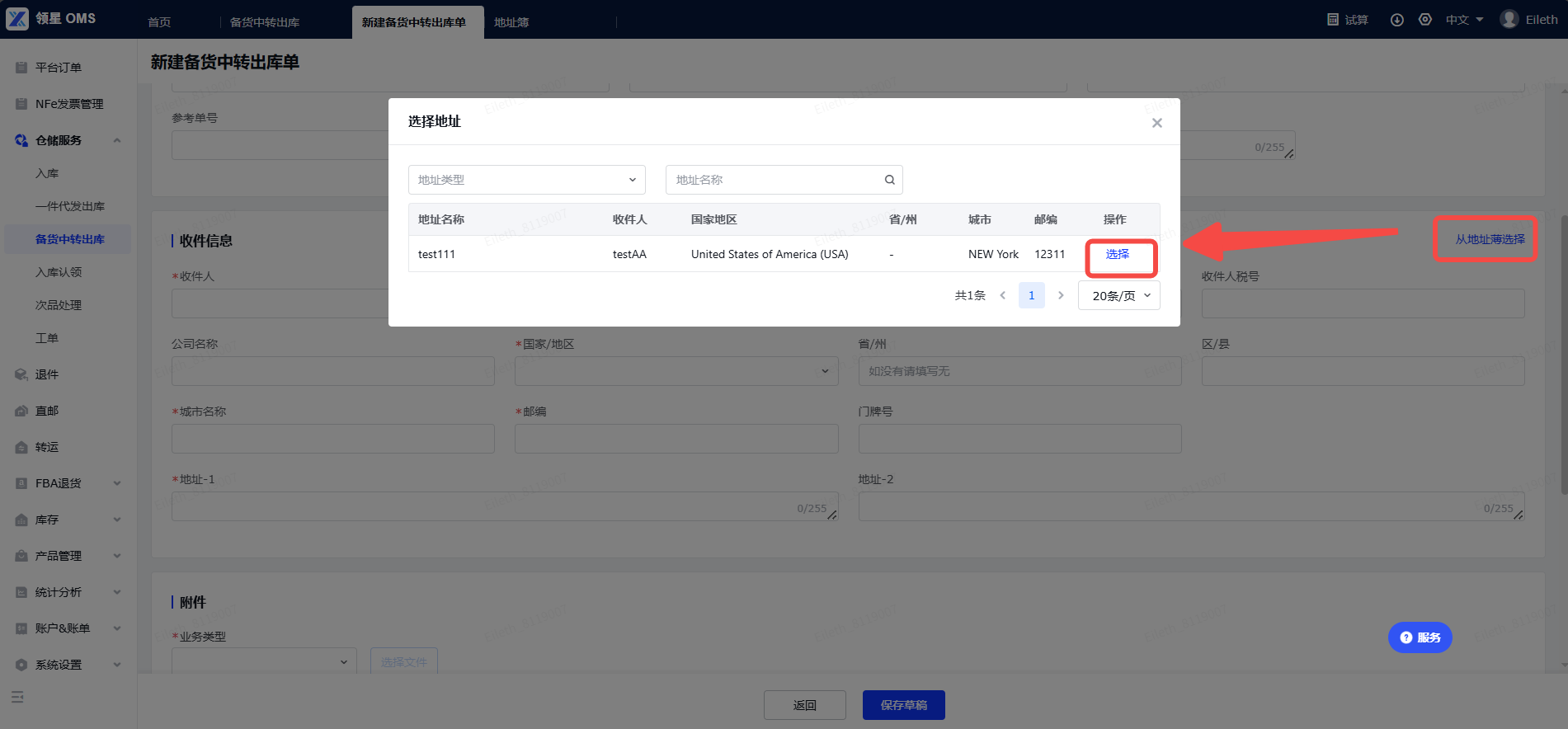The height and width of the screenshot is (729, 1568).
Task: Expand the 统计分析 menu chevron
Action: pos(117,592)
